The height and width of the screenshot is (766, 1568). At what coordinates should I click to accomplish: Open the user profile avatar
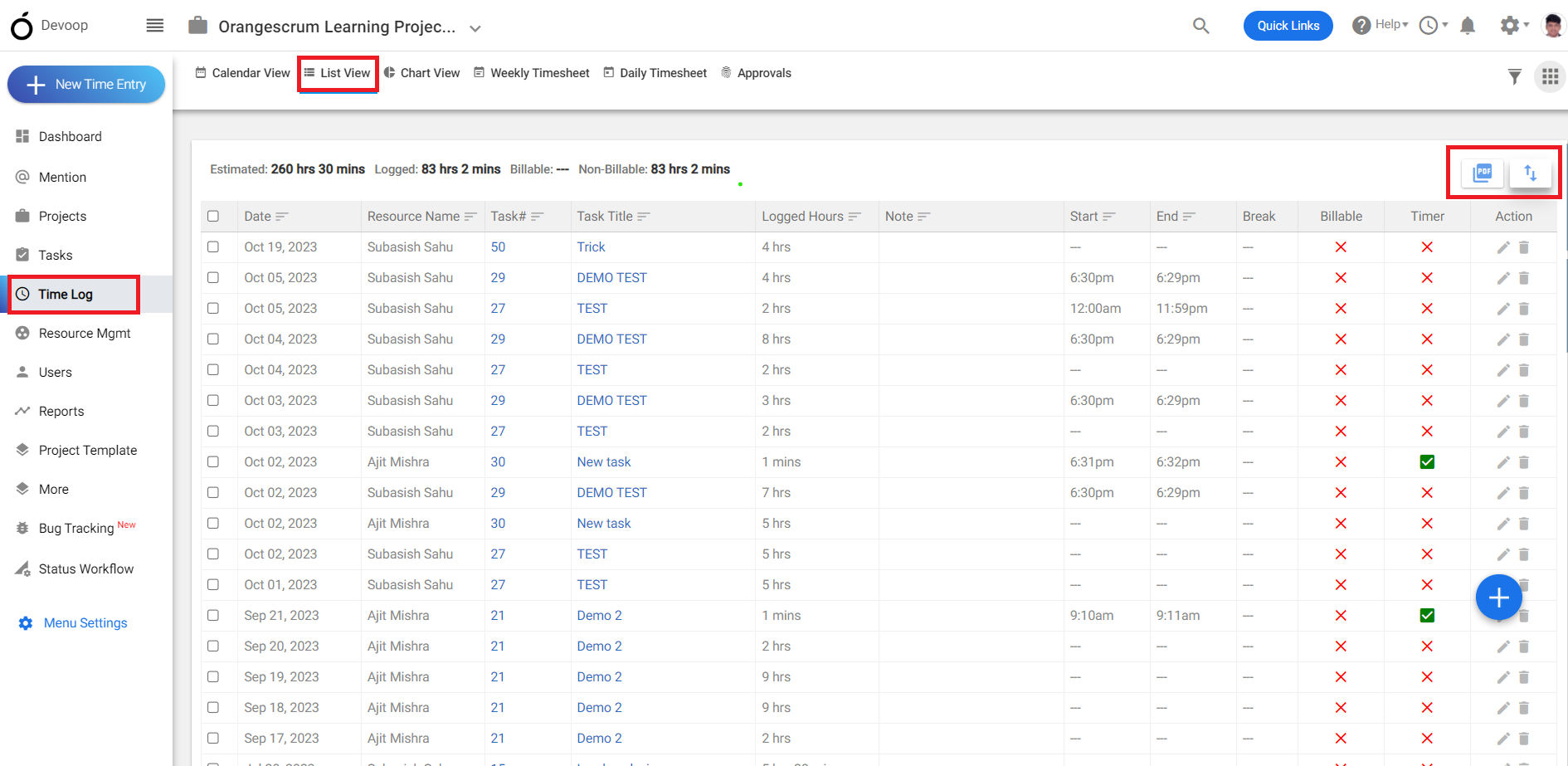pos(1553,26)
